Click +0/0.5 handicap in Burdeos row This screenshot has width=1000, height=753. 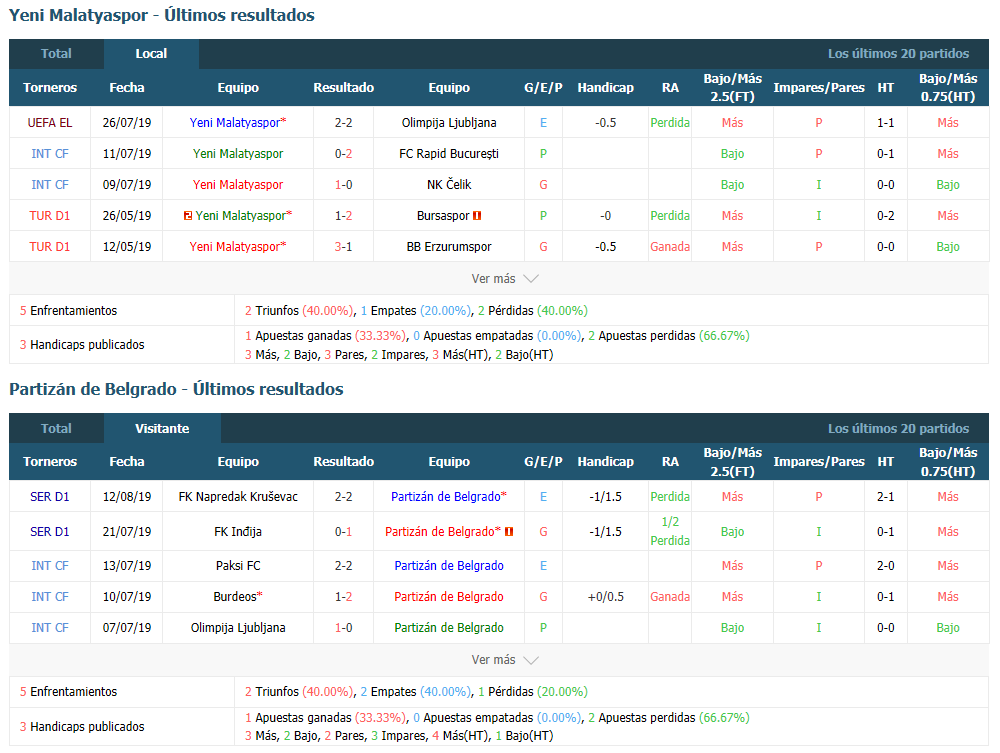(605, 597)
